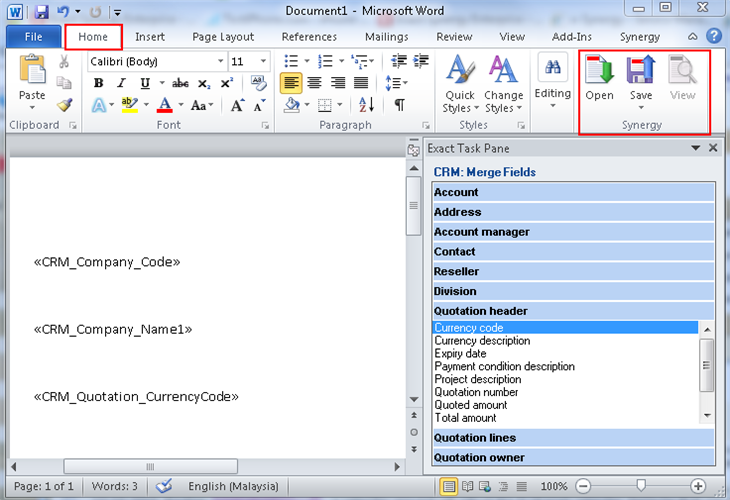Select the Total amount merge field
This screenshot has width=730, height=500.
465,418
